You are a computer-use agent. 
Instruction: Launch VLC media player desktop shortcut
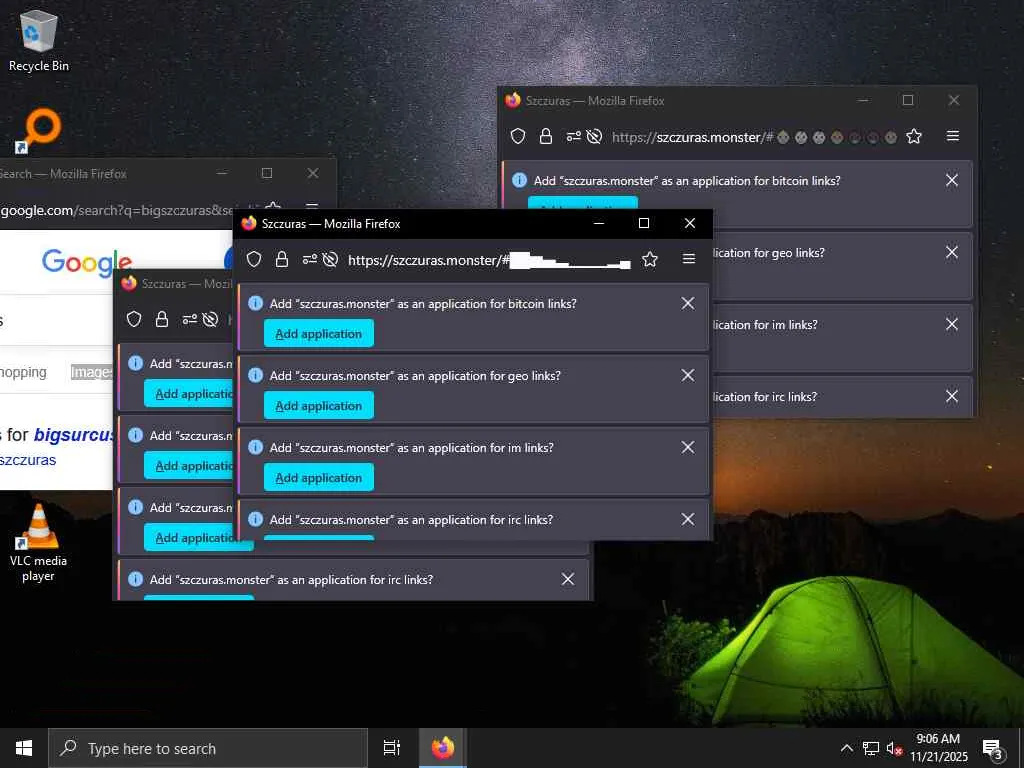[x=38, y=542]
